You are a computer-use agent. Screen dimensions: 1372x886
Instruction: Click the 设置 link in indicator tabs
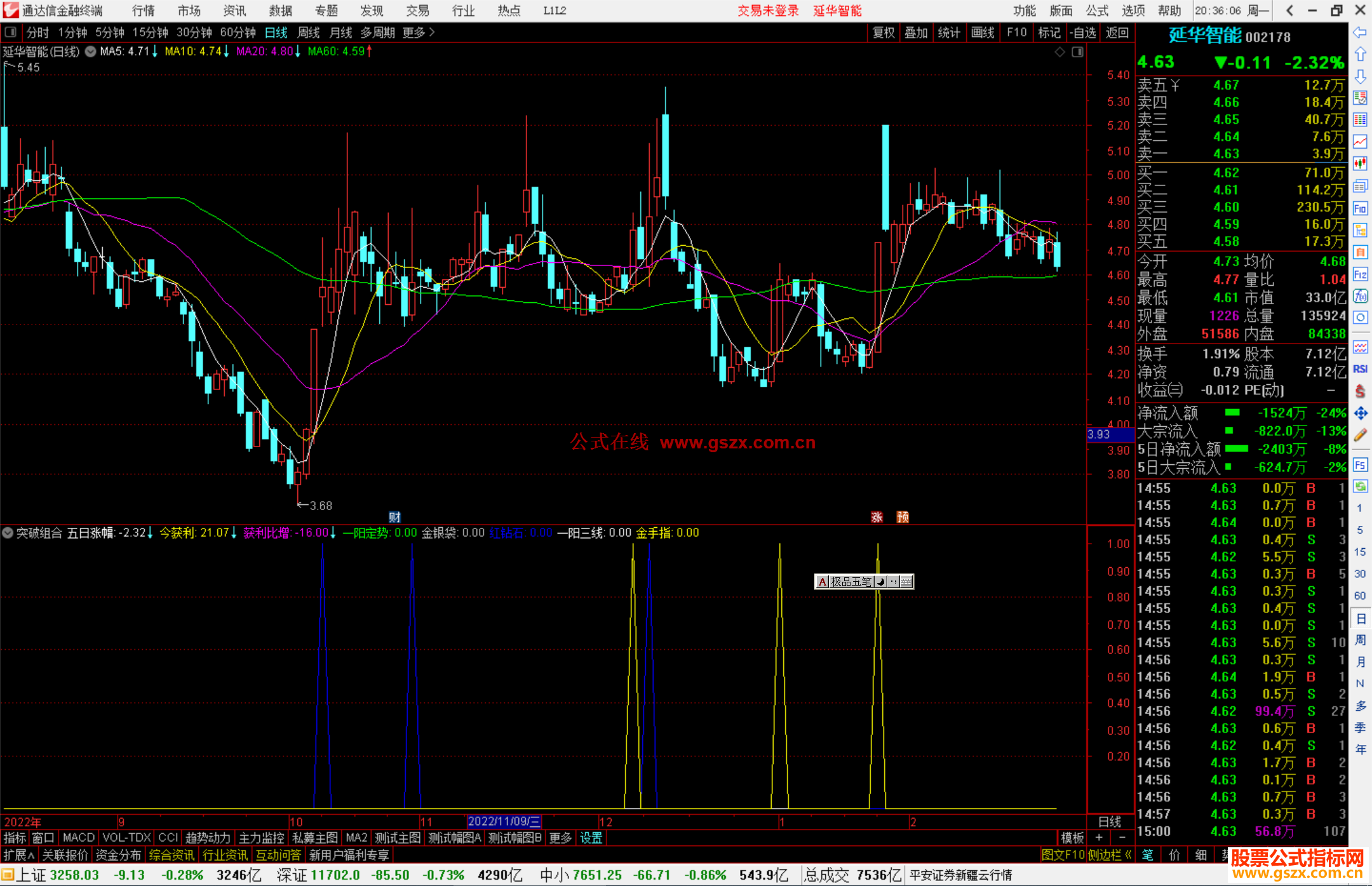click(591, 838)
